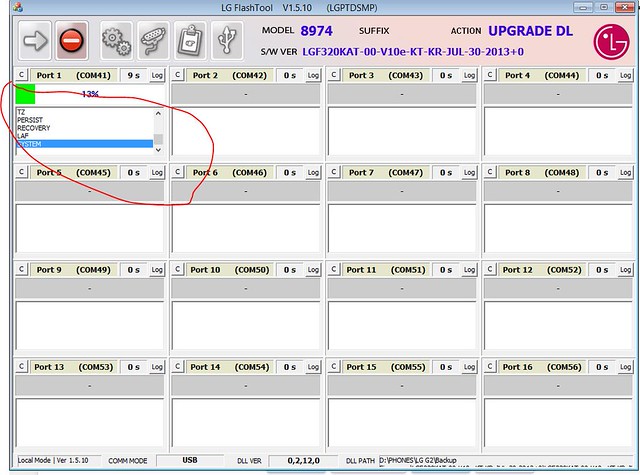Click the LG logo icon
The image size is (640, 475).
point(606,43)
